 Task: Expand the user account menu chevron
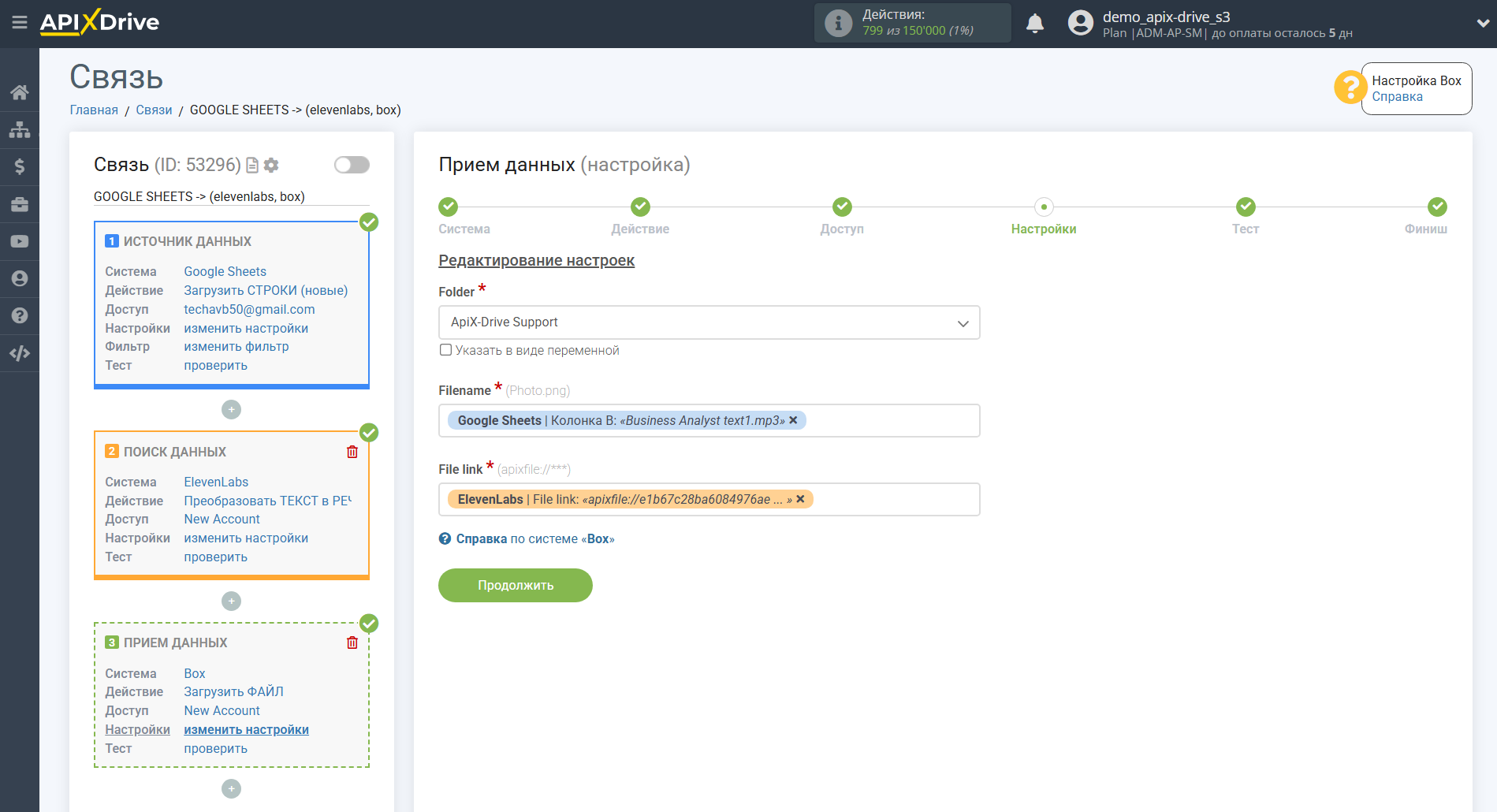click(1482, 24)
